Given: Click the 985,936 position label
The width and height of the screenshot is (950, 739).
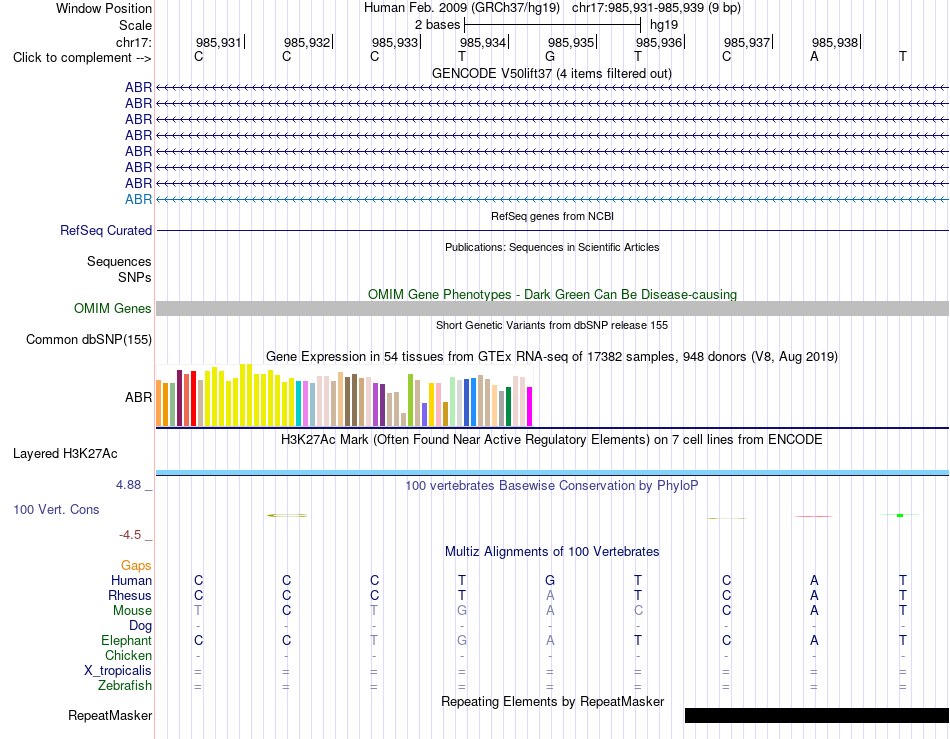Looking at the screenshot, I should coord(659,42).
